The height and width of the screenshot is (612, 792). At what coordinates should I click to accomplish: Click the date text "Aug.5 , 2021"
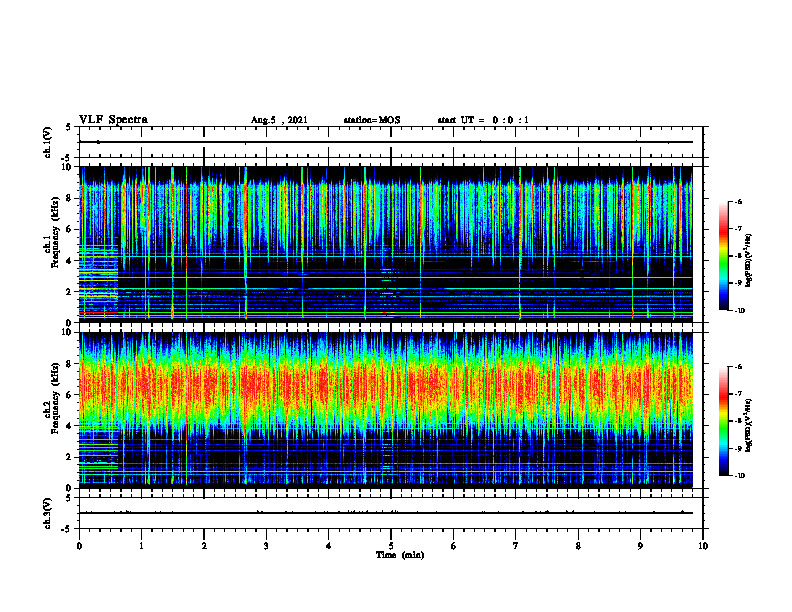pos(279,120)
